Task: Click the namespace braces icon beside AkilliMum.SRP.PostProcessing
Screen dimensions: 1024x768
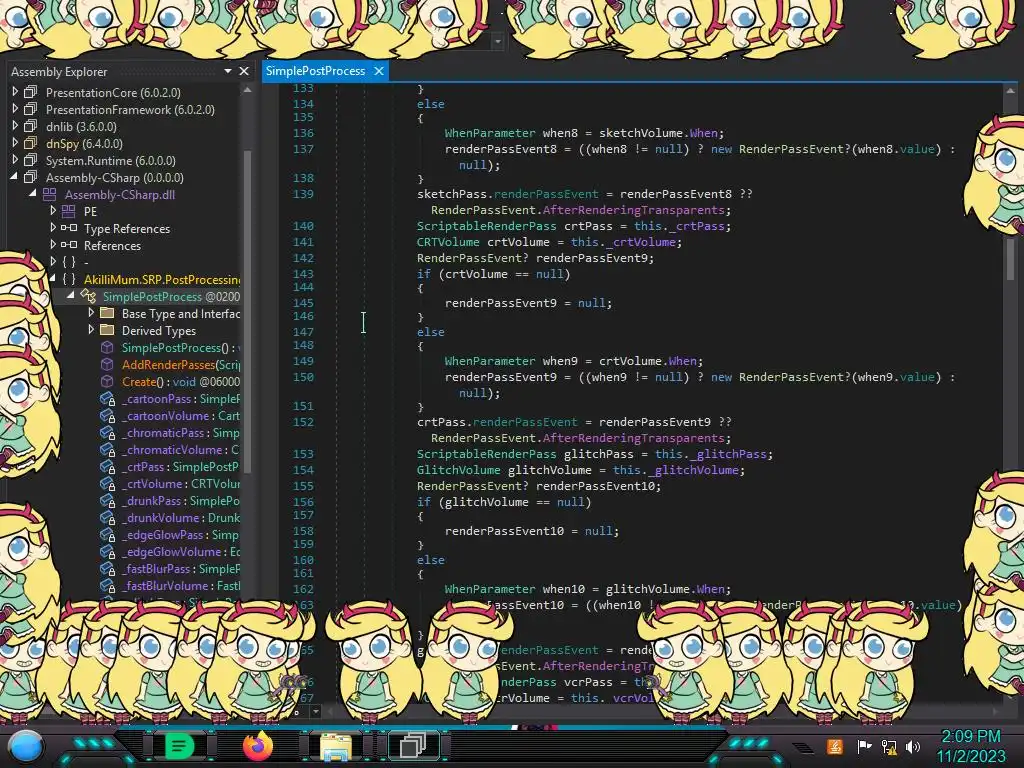Action: [69, 279]
